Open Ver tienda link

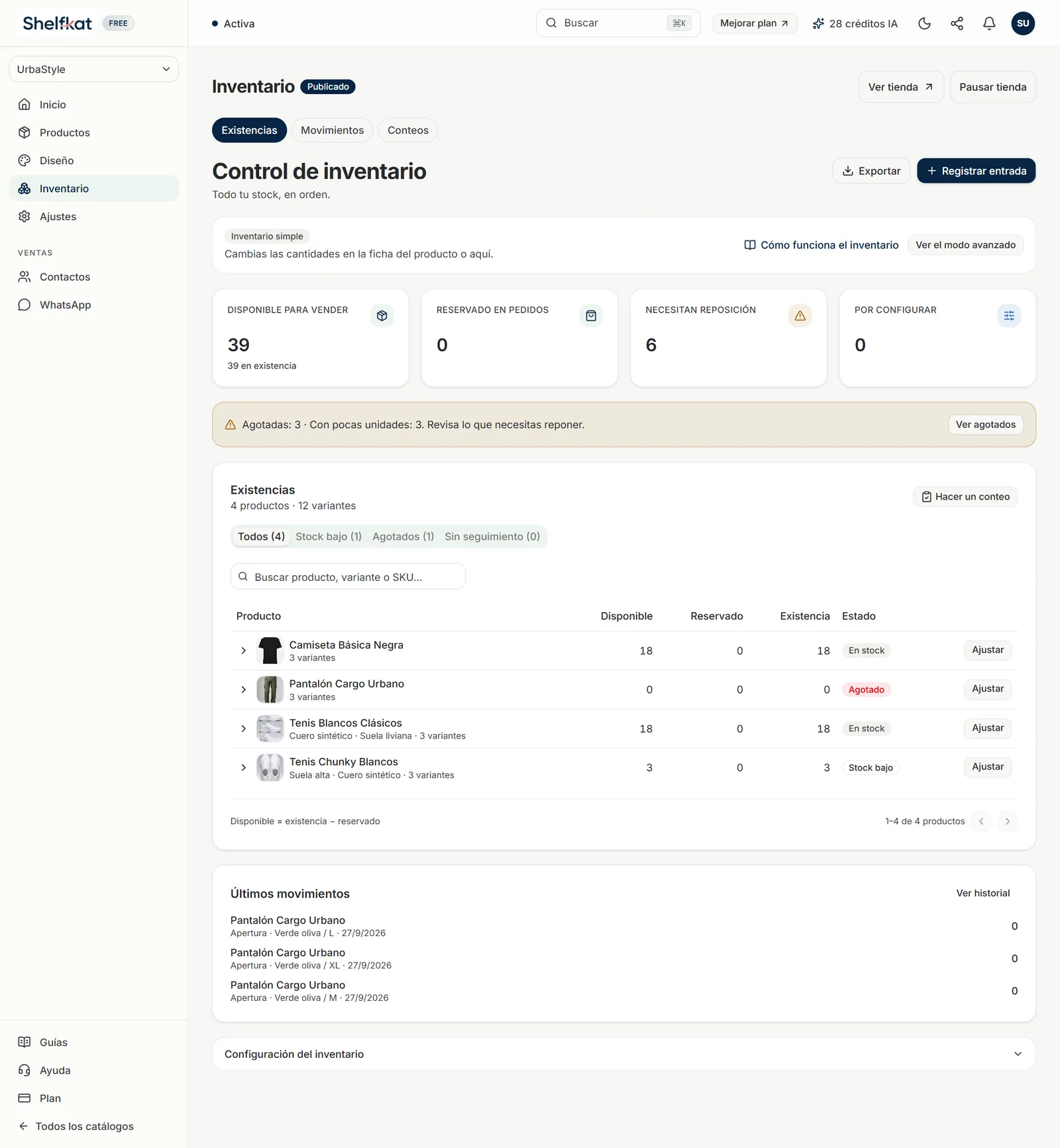point(901,87)
